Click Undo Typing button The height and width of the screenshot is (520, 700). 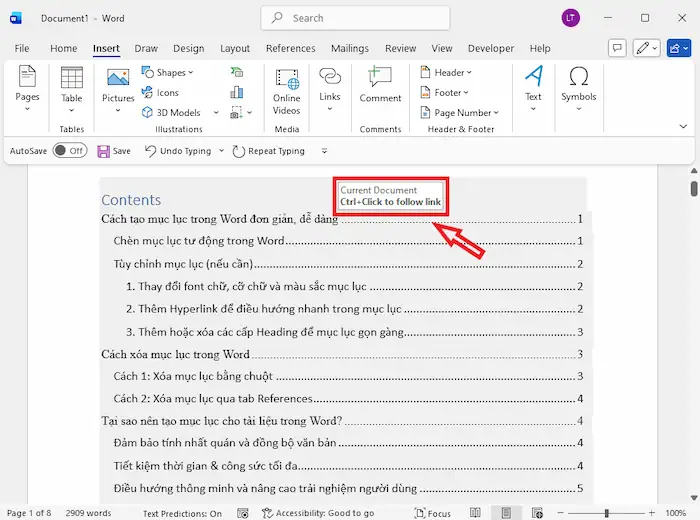pyautogui.click(x=178, y=151)
